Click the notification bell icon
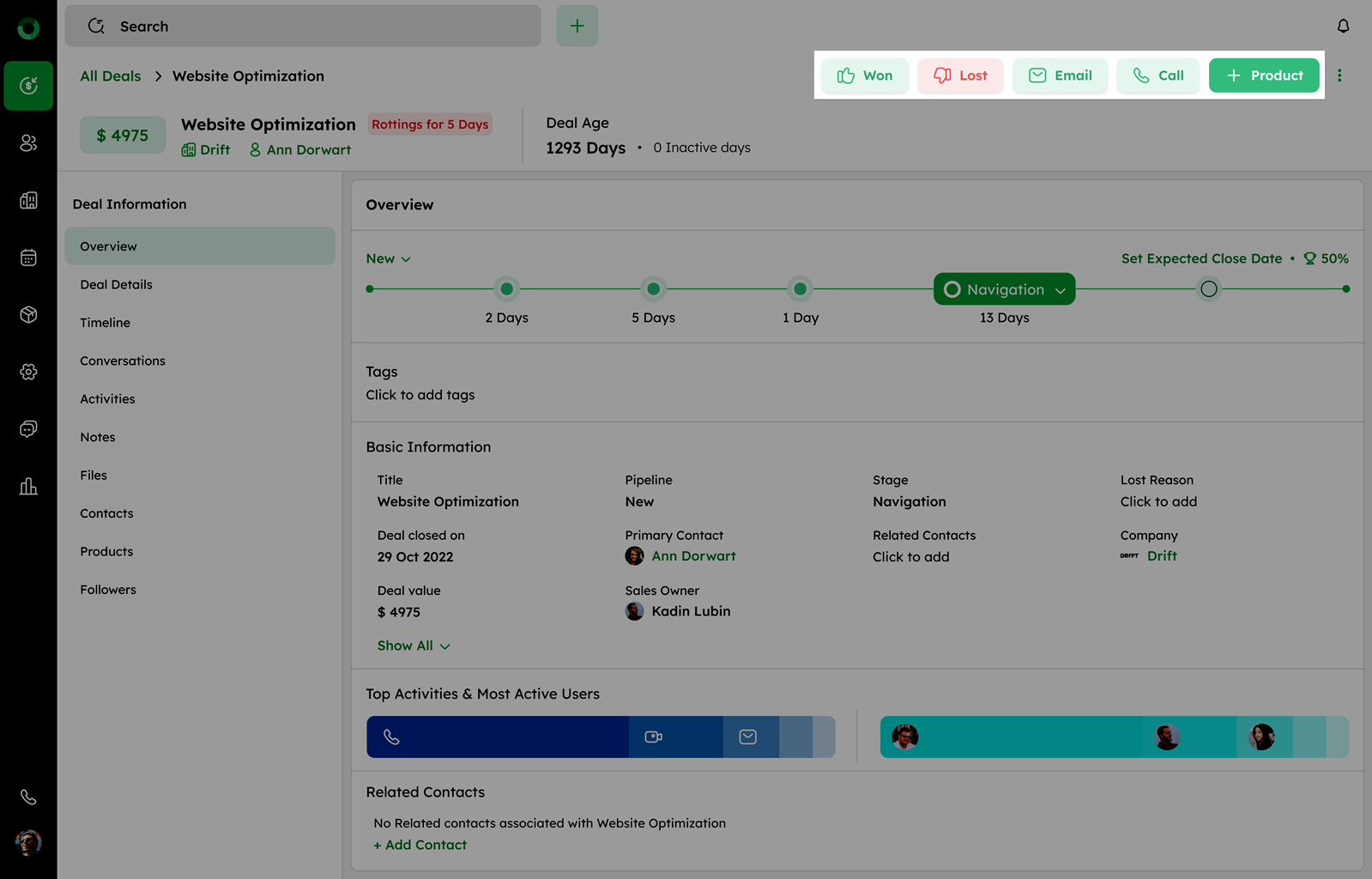The image size is (1372, 879). click(1343, 26)
